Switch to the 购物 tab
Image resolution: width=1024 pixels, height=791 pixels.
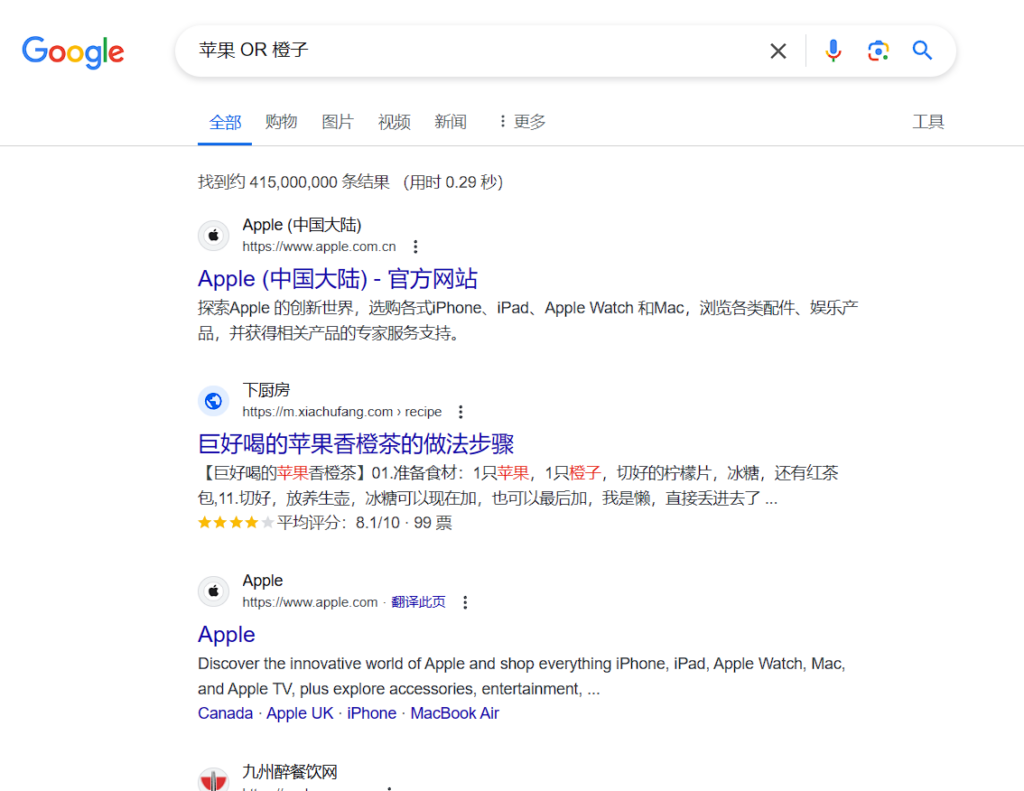pos(281,121)
